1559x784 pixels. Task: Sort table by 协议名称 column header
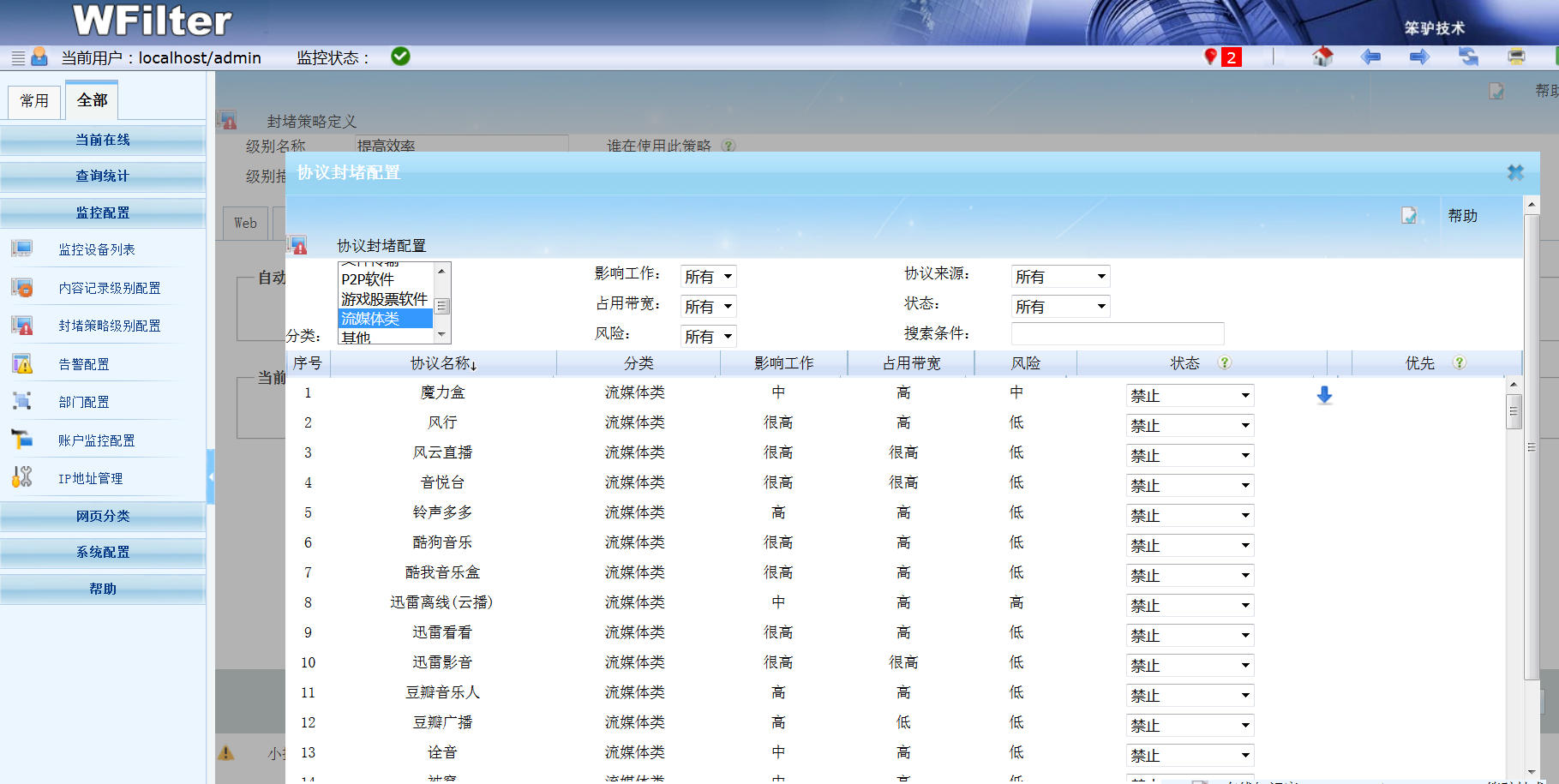443,363
